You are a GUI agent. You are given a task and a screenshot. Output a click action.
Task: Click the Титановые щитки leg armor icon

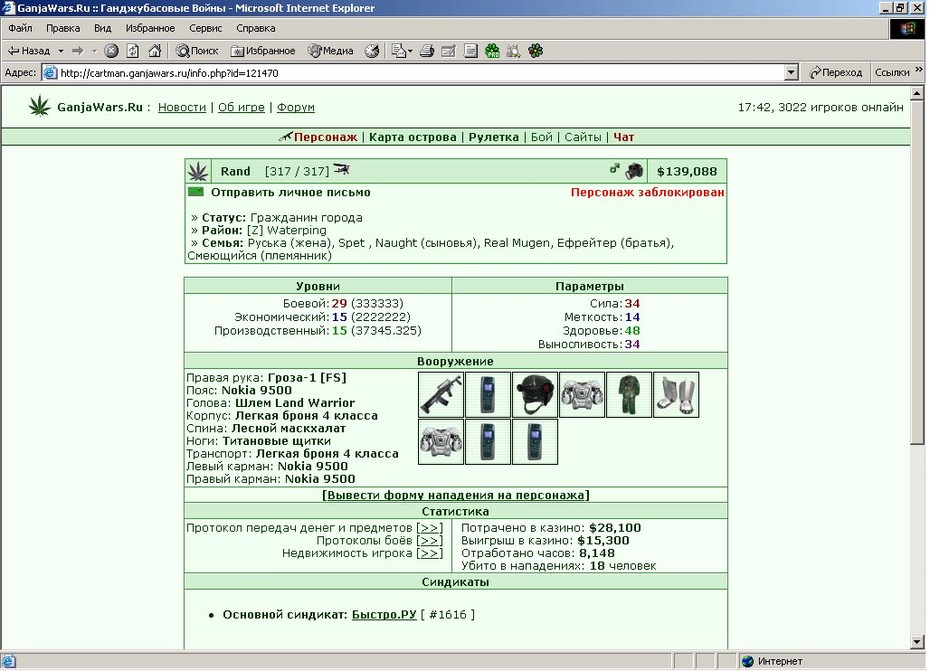pos(676,395)
